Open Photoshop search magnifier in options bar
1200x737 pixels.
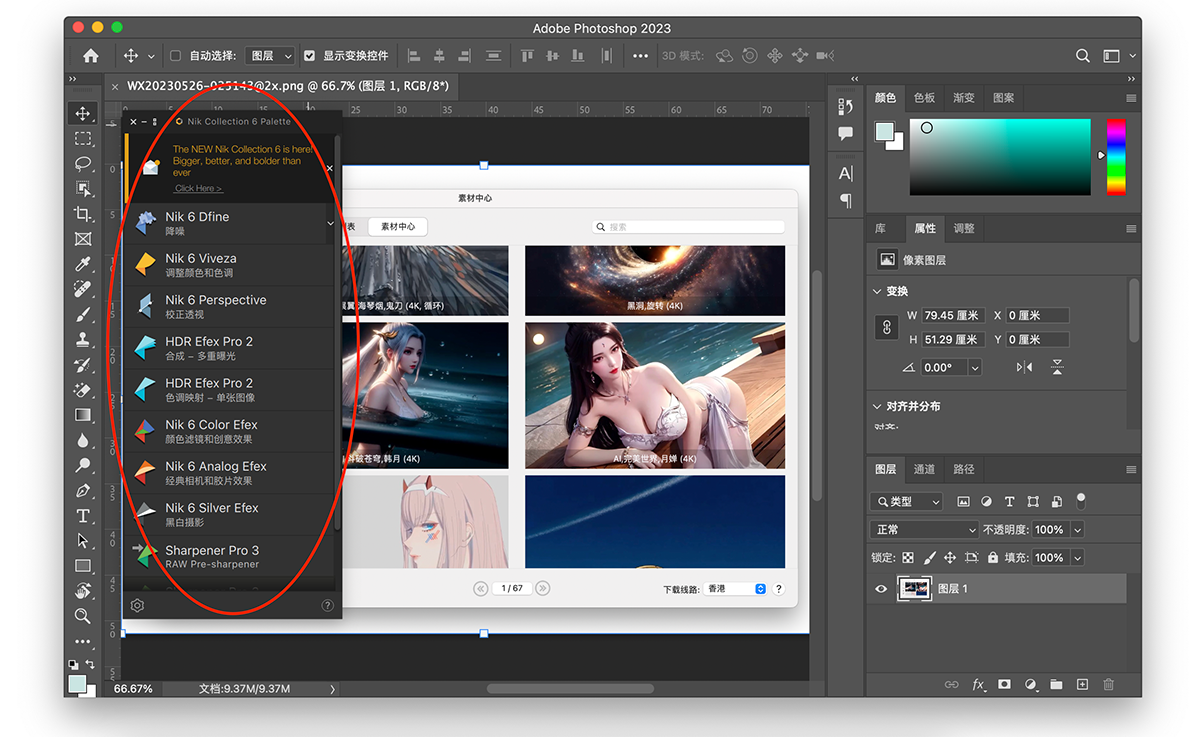point(1083,56)
